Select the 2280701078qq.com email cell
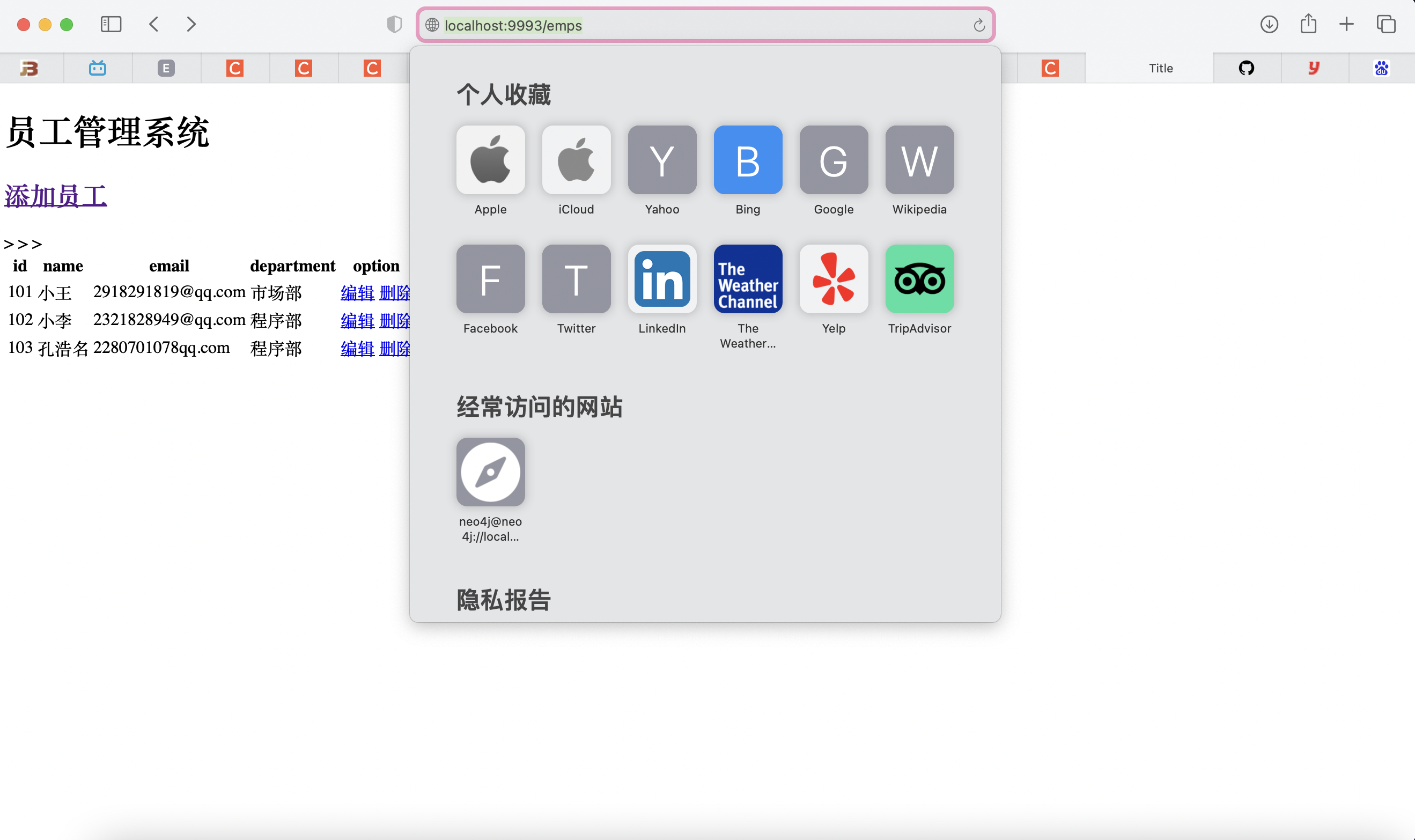Image resolution: width=1415 pixels, height=840 pixels. coord(162,348)
